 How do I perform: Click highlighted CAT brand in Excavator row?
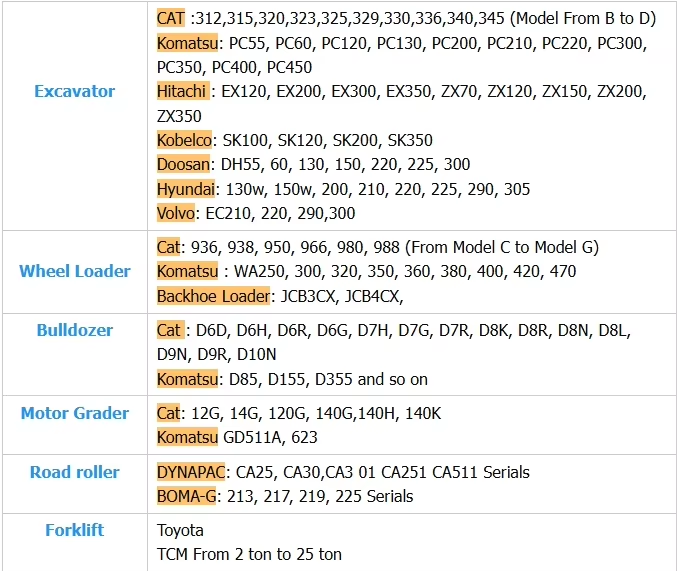(x=171, y=18)
